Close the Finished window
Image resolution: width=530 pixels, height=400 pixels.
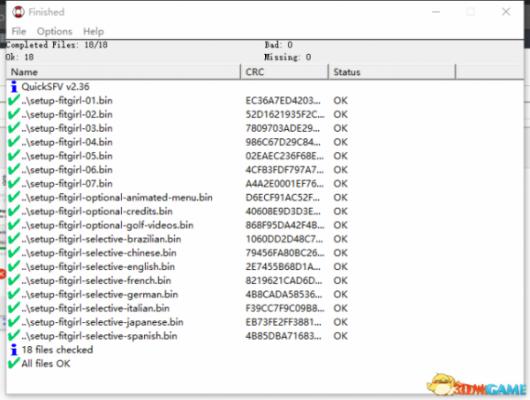pos(506,12)
